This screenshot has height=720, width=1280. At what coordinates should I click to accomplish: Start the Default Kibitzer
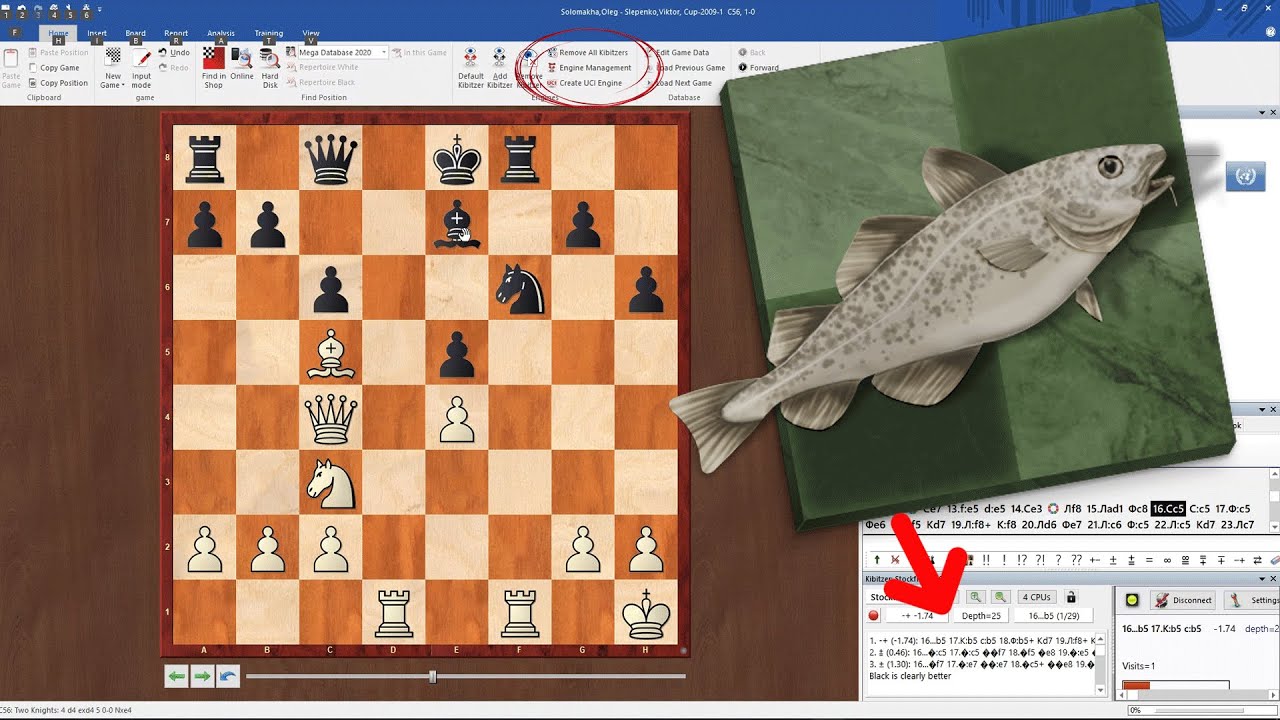click(471, 67)
